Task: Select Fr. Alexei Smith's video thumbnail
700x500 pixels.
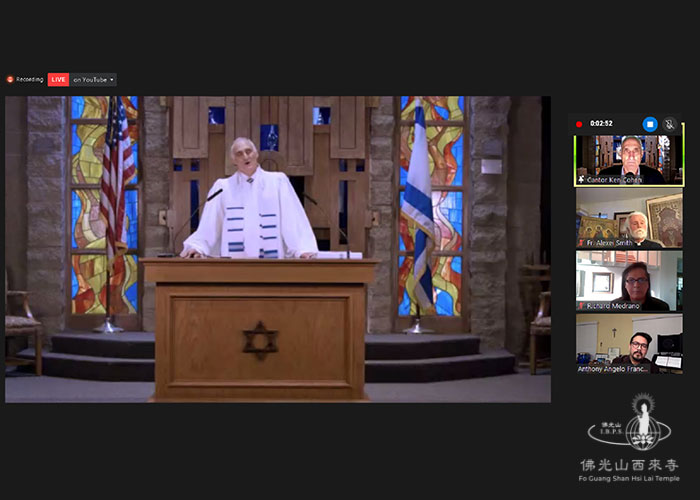Action: [x=629, y=216]
